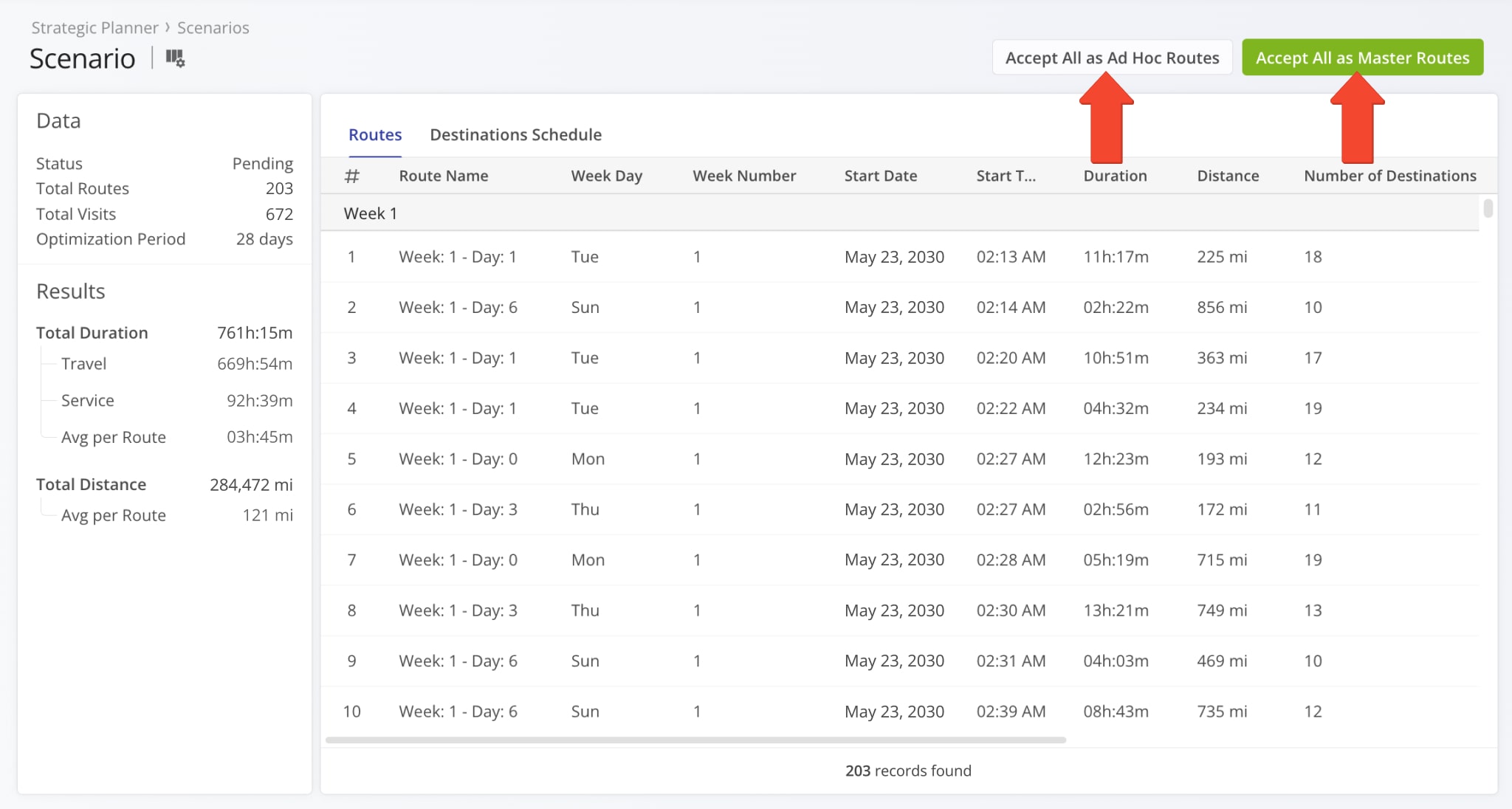Switch to the Routes tab
This screenshot has height=809, width=1512.
click(x=375, y=135)
